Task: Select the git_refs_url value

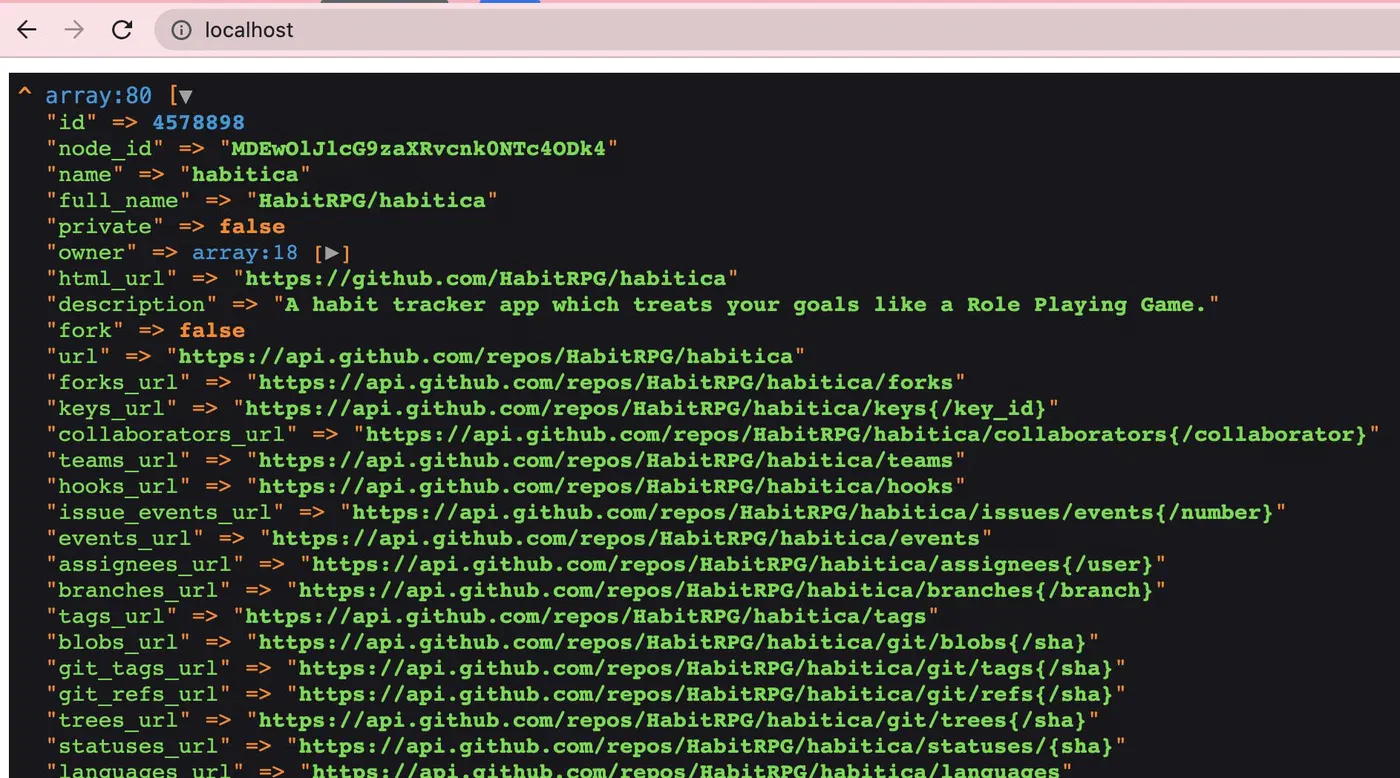Action: click(706, 695)
